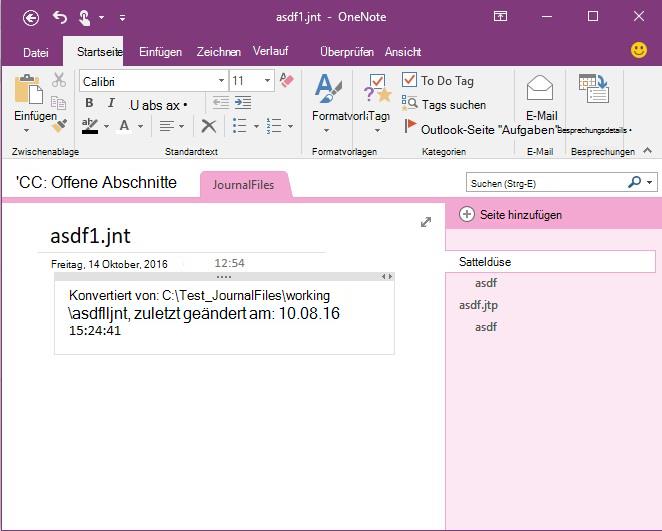Screen dimensions: 662x531
Task: Open the highlight color dropdown arrow
Action: click(106, 126)
